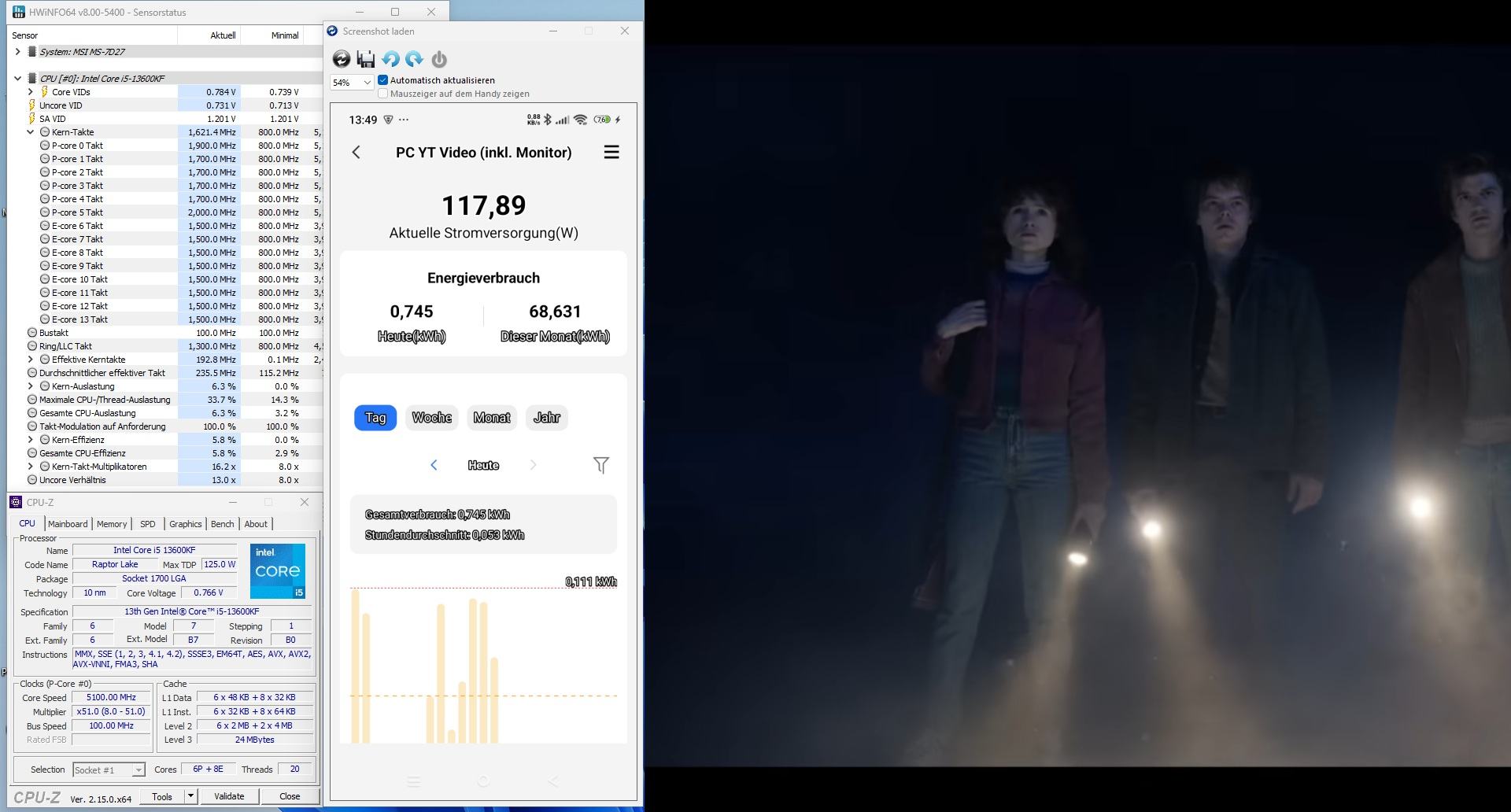1511x812 pixels.
Task: Expand the System: MSI MS-7D27 node
Action: pos(18,52)
